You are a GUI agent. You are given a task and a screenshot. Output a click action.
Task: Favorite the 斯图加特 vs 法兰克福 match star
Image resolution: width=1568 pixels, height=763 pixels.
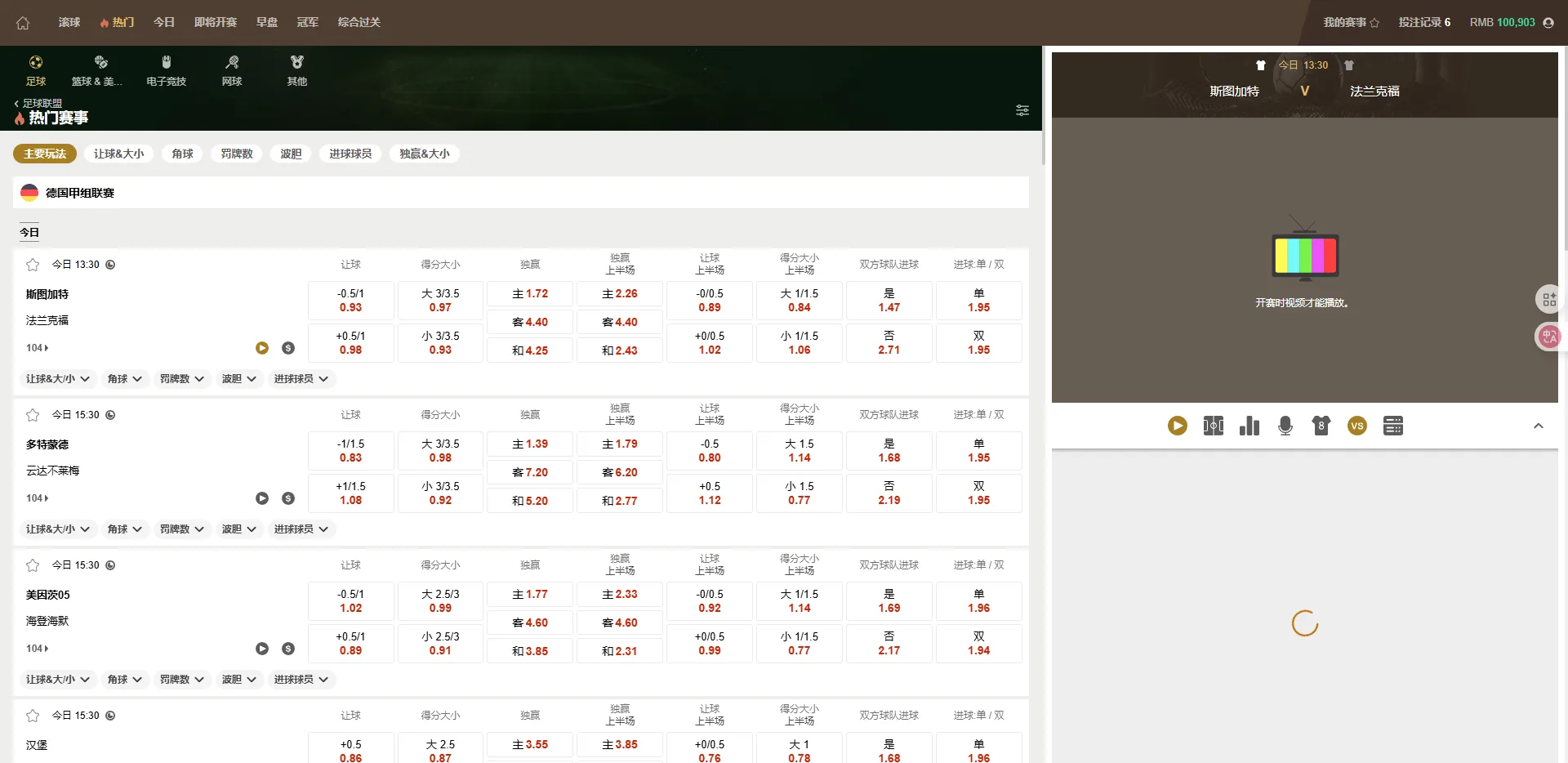point(33,265)
